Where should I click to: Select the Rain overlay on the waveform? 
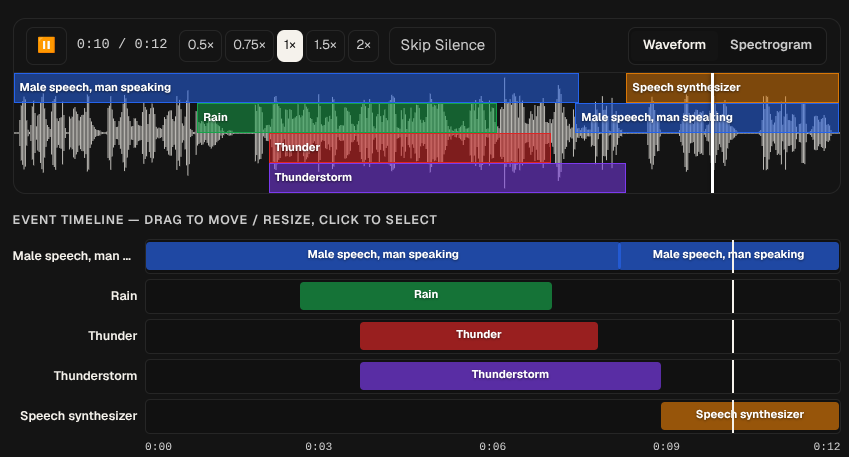[x=347, y=118]
